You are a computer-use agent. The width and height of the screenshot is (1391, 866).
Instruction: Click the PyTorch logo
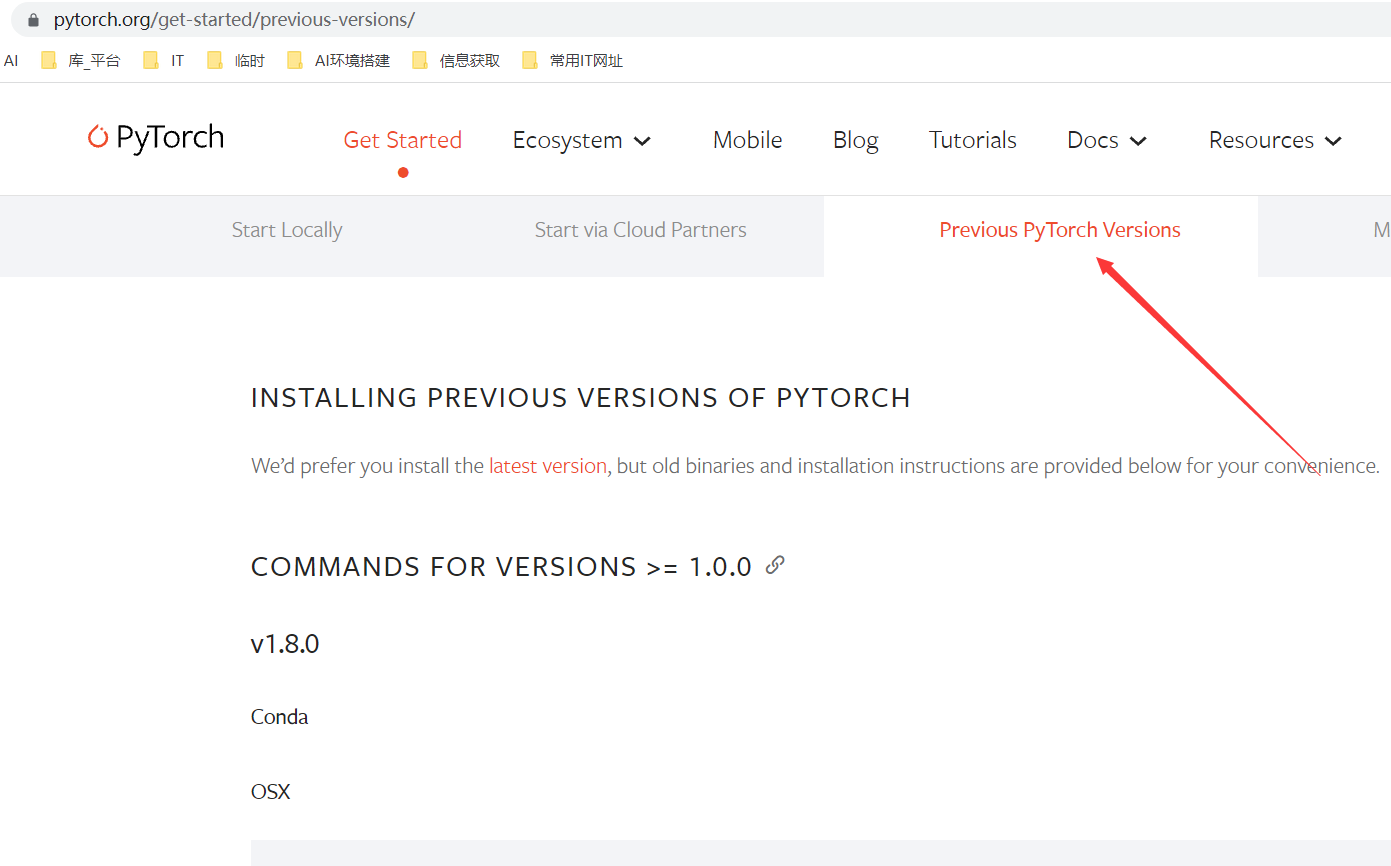click(x=155, y=138)
